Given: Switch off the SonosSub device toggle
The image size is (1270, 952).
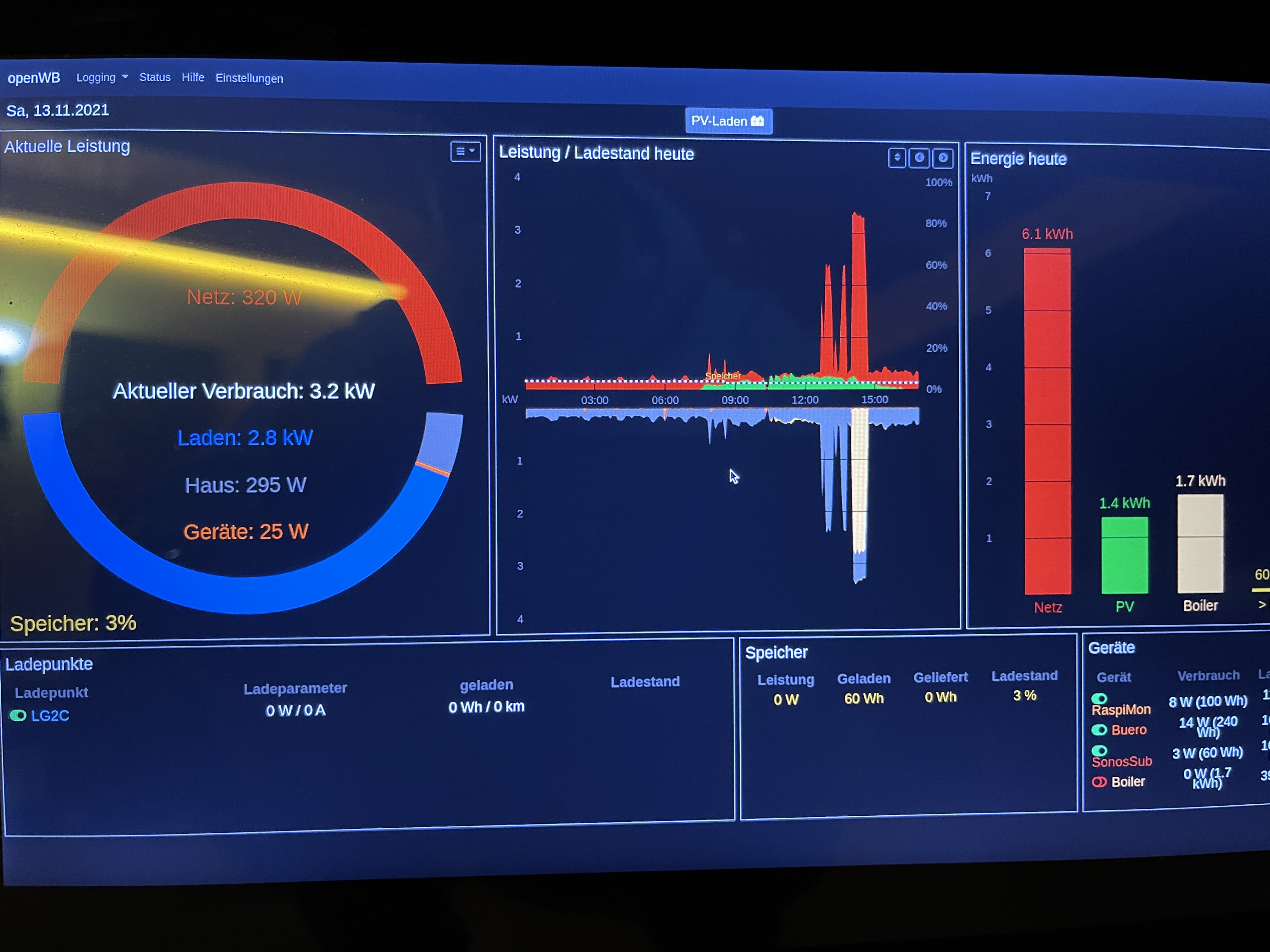Looking at the screenshot, I should click(x=1099, y=751).
